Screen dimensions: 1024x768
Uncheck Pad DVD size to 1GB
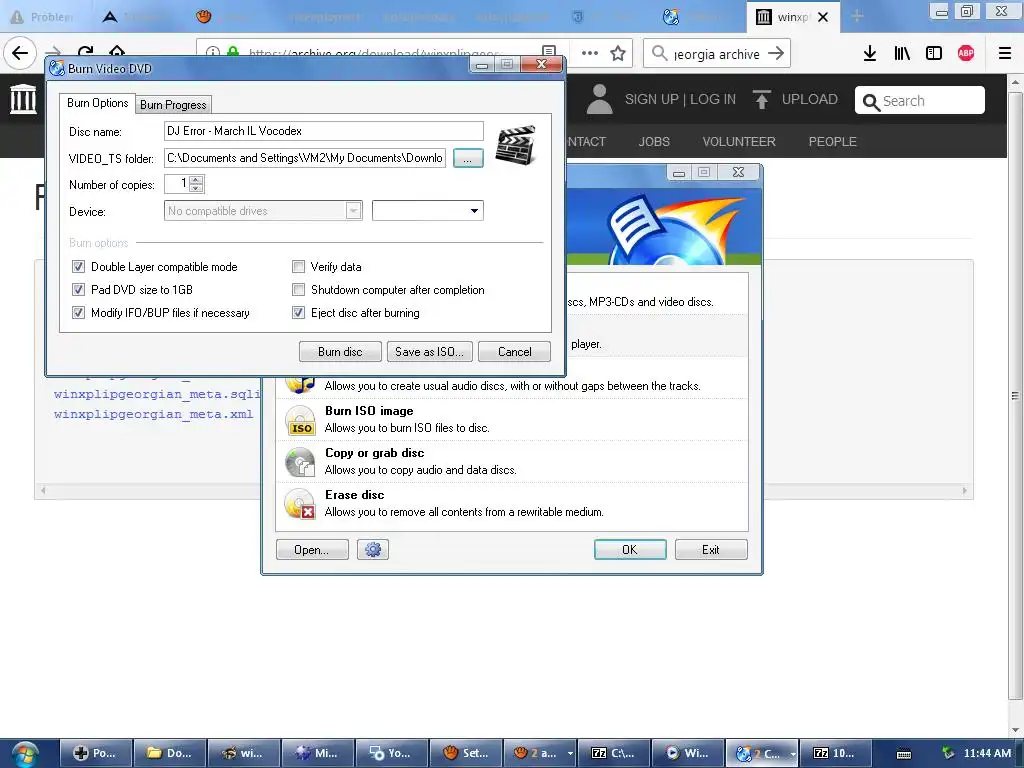[x=78, y=289]
